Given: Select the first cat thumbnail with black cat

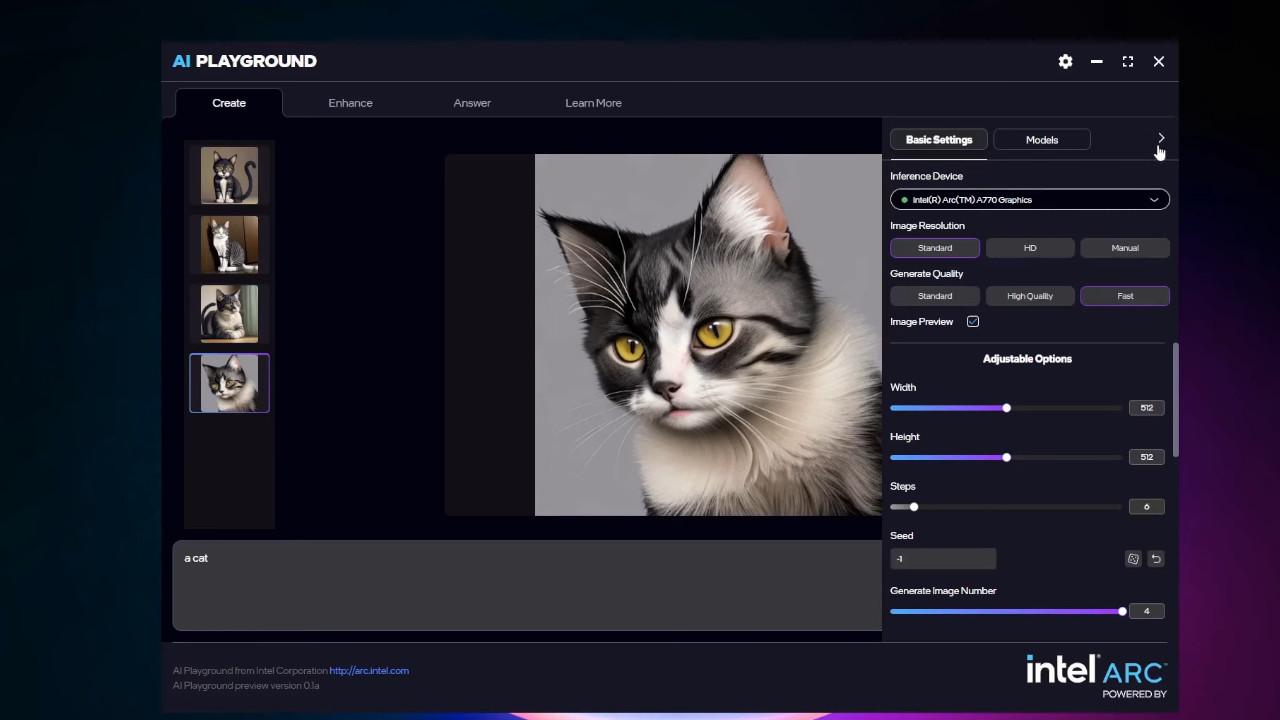Looking at the screenshot, I should [229, 176].
